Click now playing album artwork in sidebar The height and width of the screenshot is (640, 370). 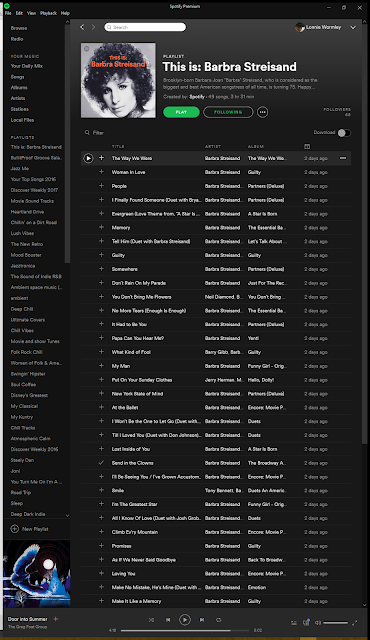[37, 573]
